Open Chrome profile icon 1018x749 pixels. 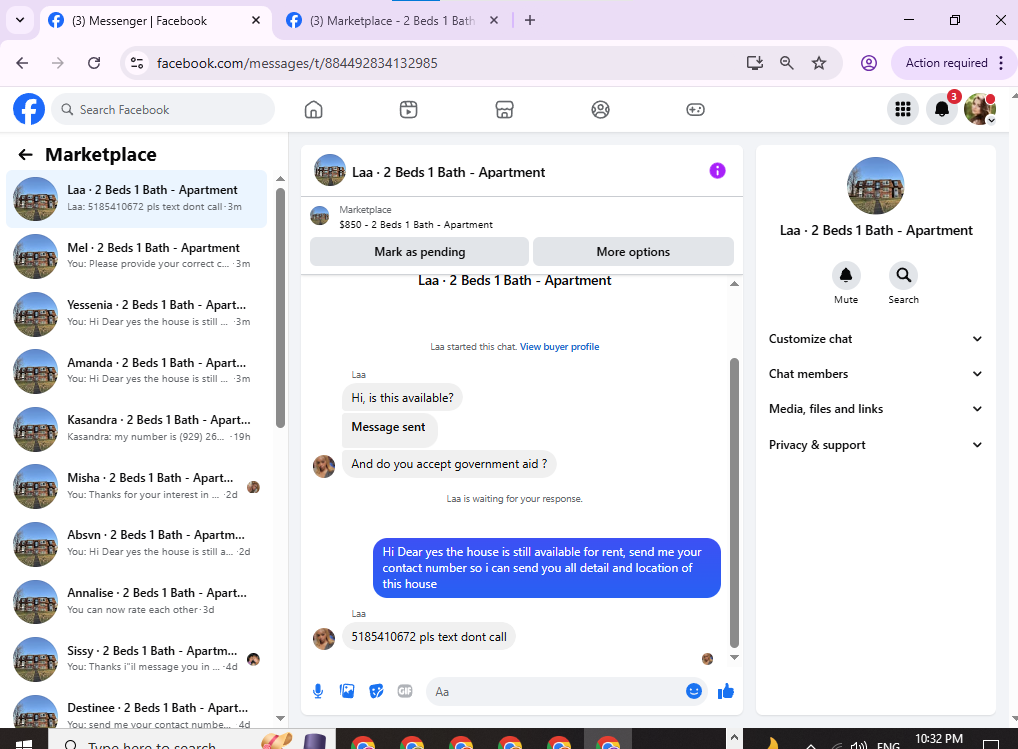(x=869, y=63)
